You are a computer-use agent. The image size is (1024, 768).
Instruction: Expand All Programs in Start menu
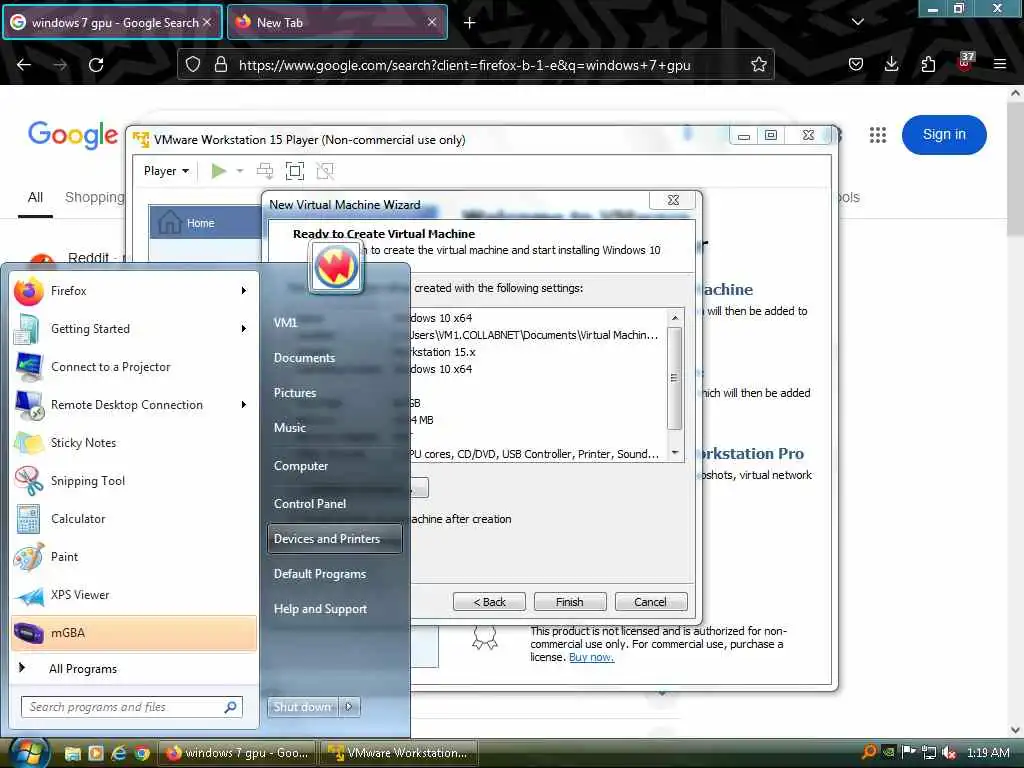pos(134,669)
